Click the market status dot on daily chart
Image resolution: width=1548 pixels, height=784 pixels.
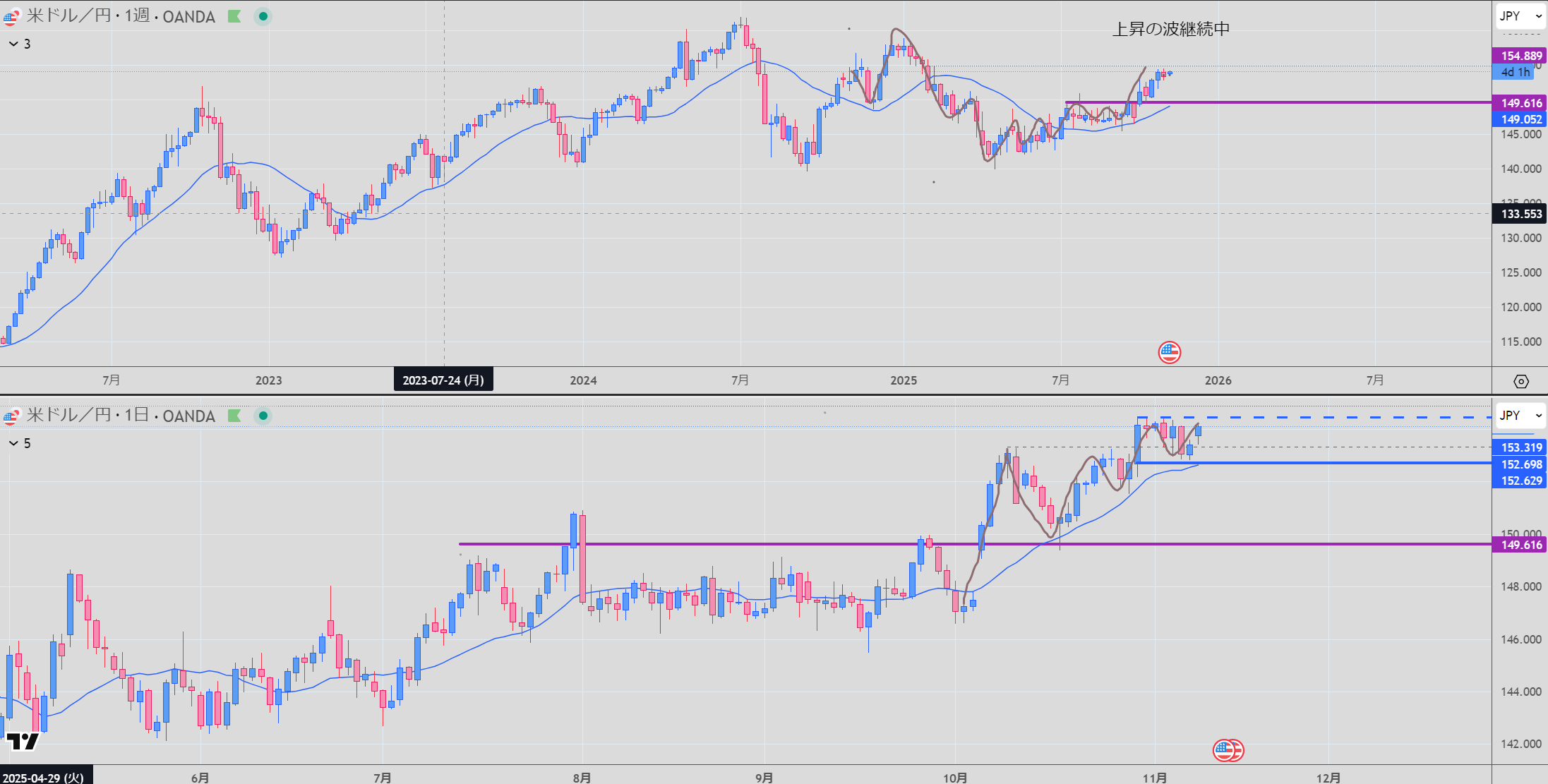[263, 416]
